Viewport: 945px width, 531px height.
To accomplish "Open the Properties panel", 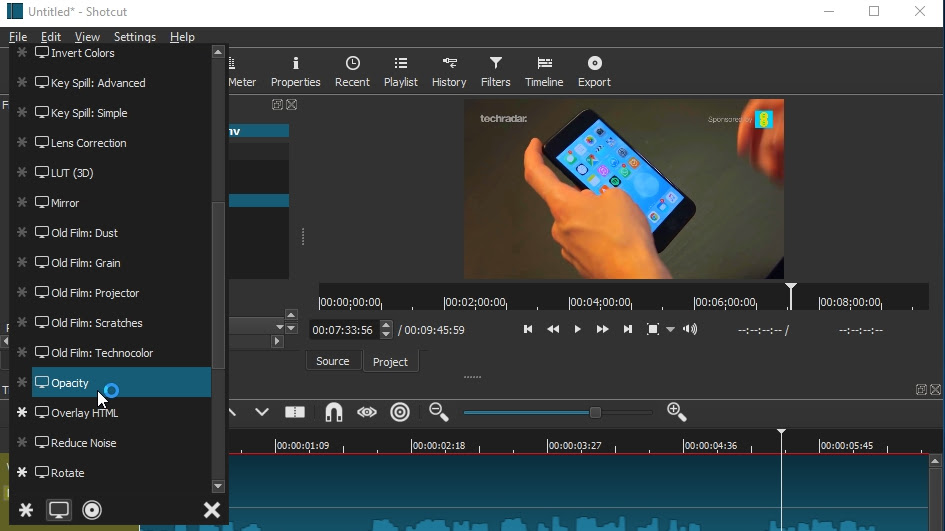I will pyautogui.click(x=295, y=72).
